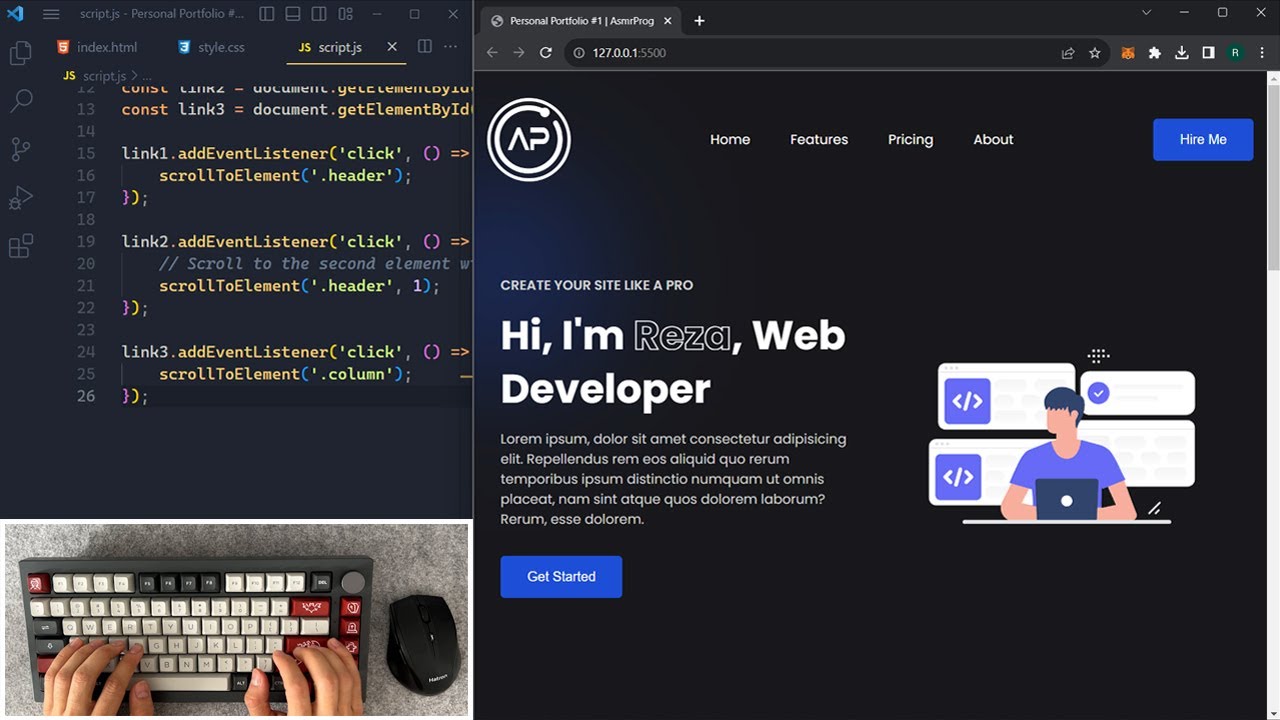Open editor More Actions ellipsis menu

[x=451, y=47]
